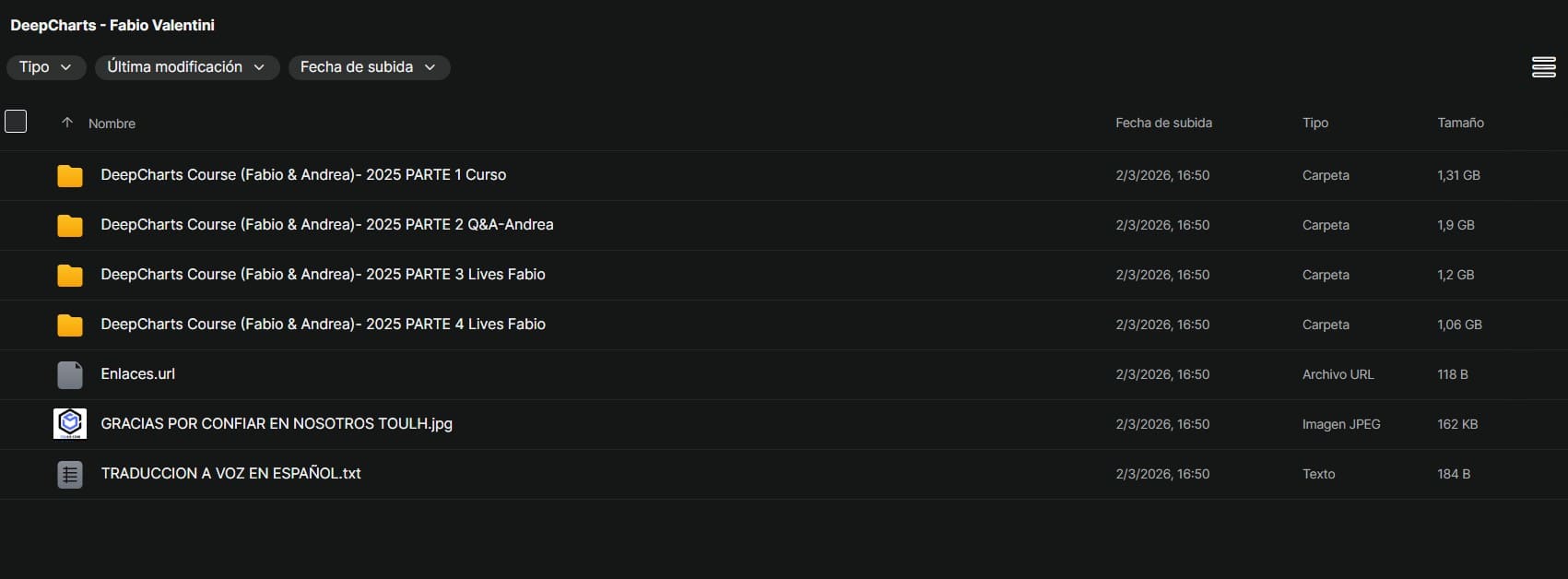Open the Tipo filter dropdown
The image size is (1568, 579).
(46, 67)
